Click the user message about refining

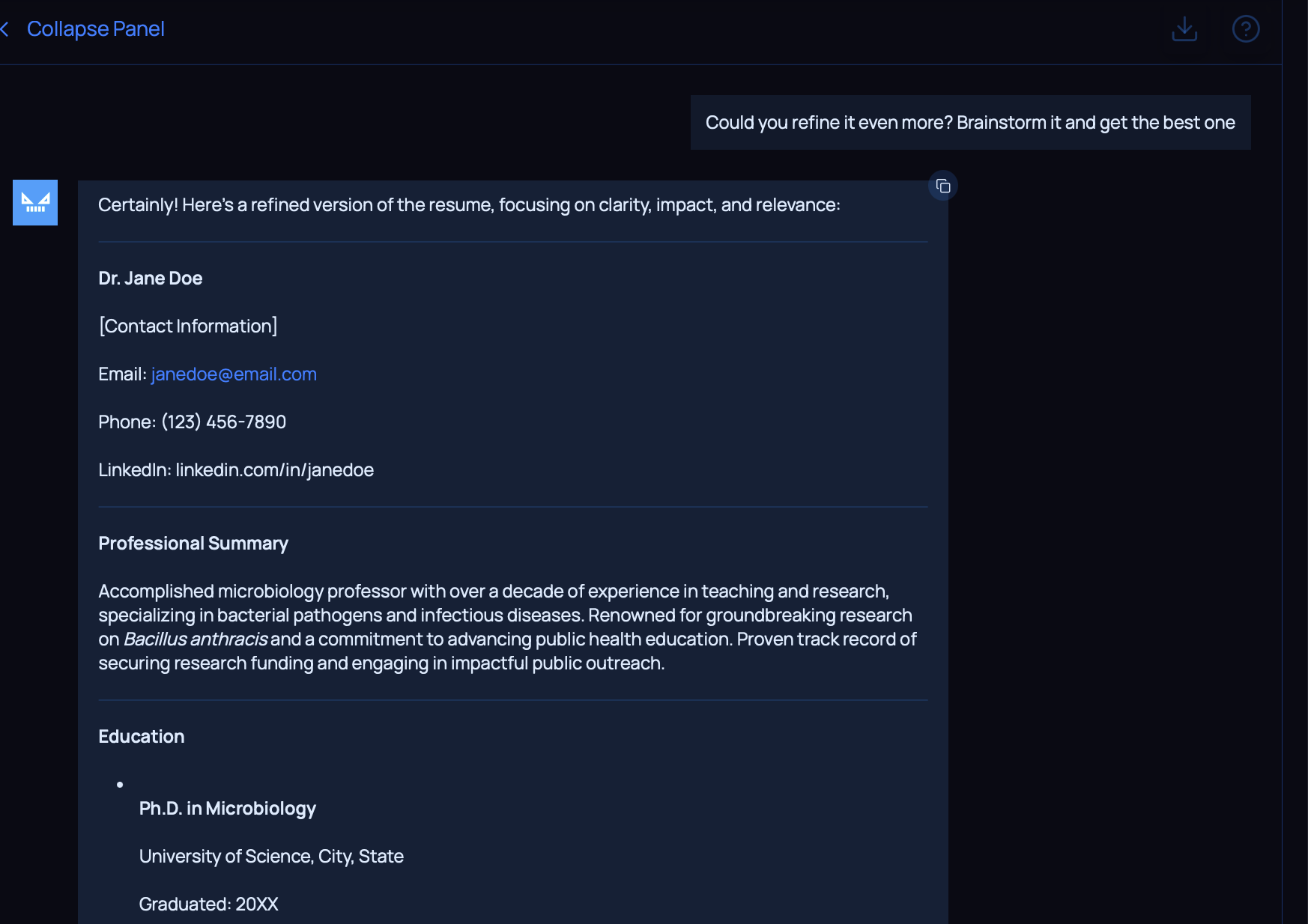click(x=969, y=123)
